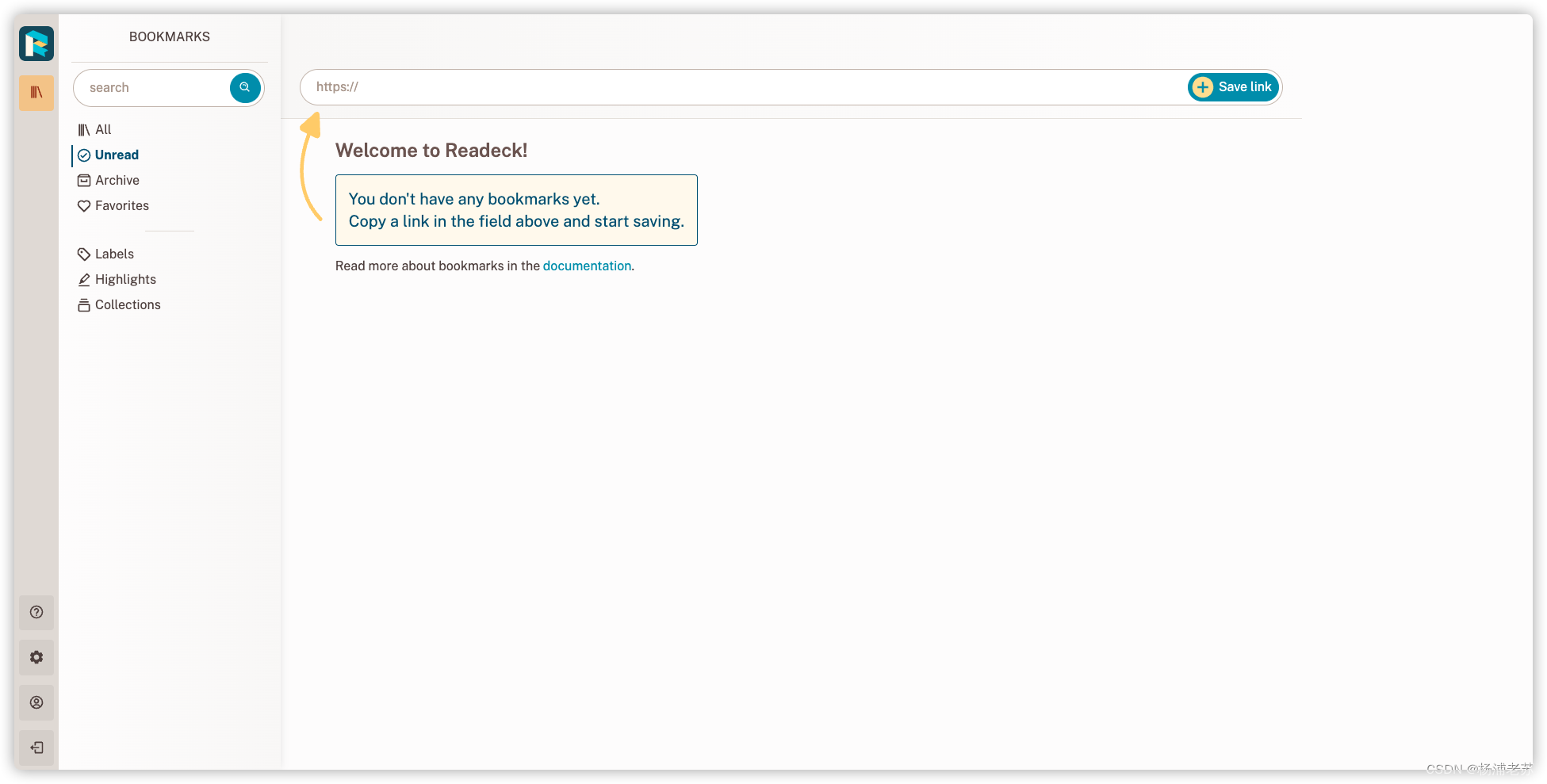Open the Labels page
This screenshot has height=784, width=1547.
[x=105, y=254]
